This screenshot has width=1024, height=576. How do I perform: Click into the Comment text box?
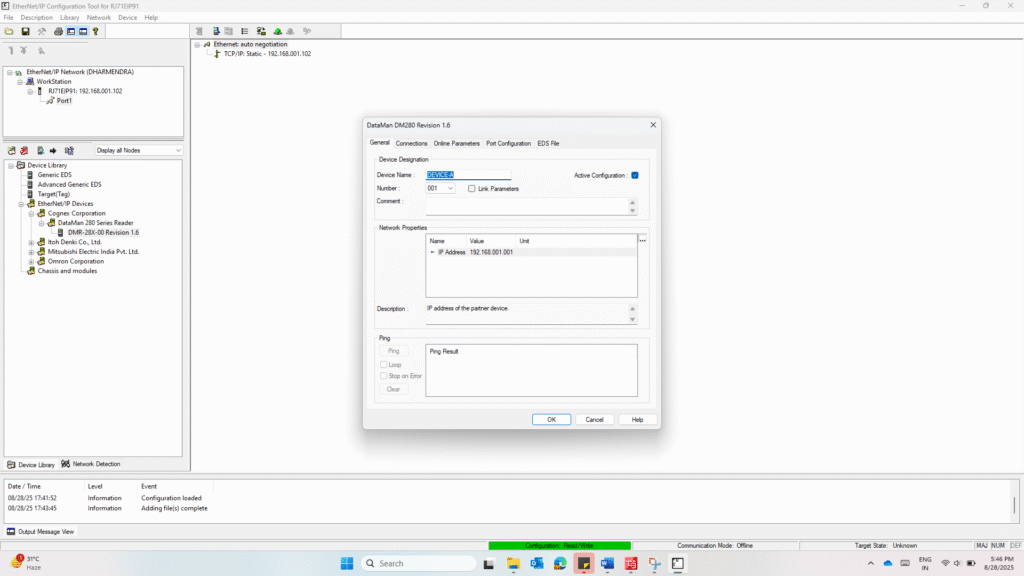527,206
